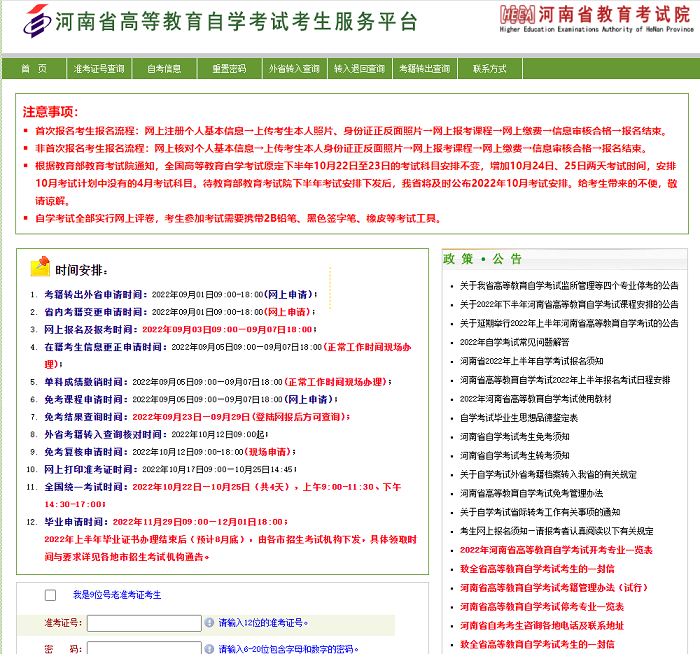Screen dimensions: 700x654
Task: Go to 重置密码 in the navigation bar
Action: click(x=229, y=69)
